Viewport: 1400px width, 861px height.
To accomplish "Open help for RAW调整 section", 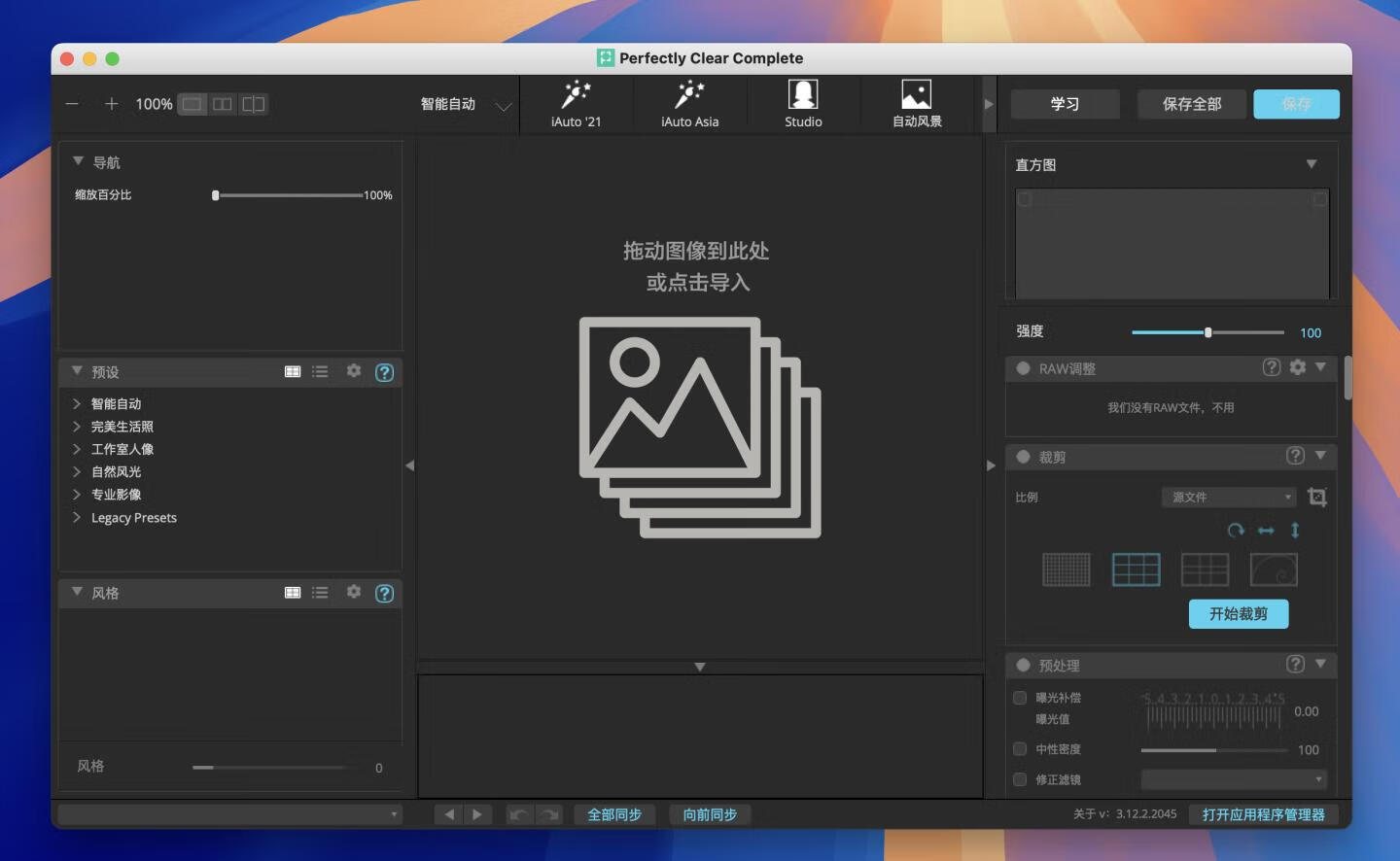I will coord(1272,367).
